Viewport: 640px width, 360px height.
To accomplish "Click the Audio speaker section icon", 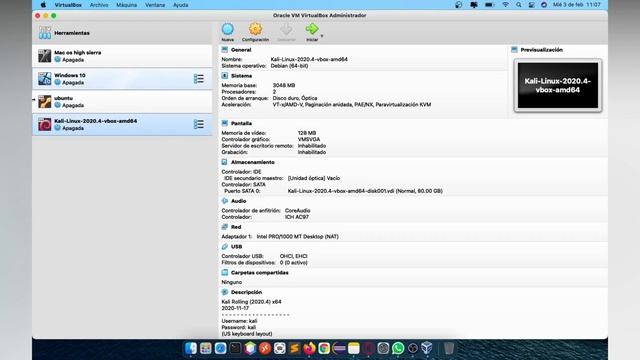I will point(224,201).
